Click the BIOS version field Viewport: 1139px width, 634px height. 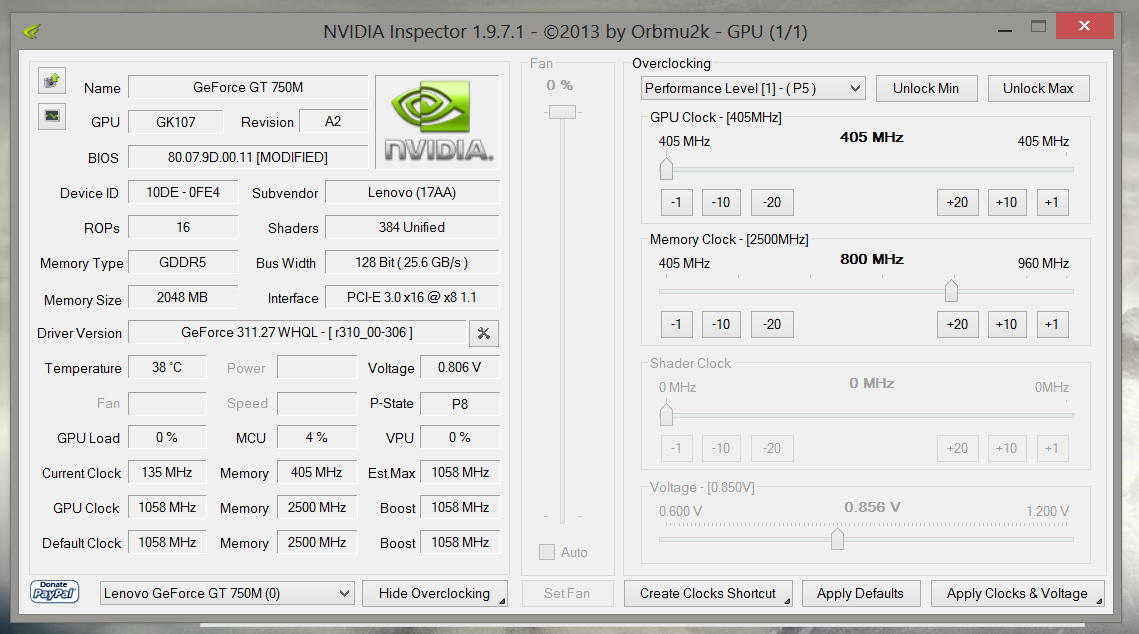pyautogui.click(x=248, y=157)
